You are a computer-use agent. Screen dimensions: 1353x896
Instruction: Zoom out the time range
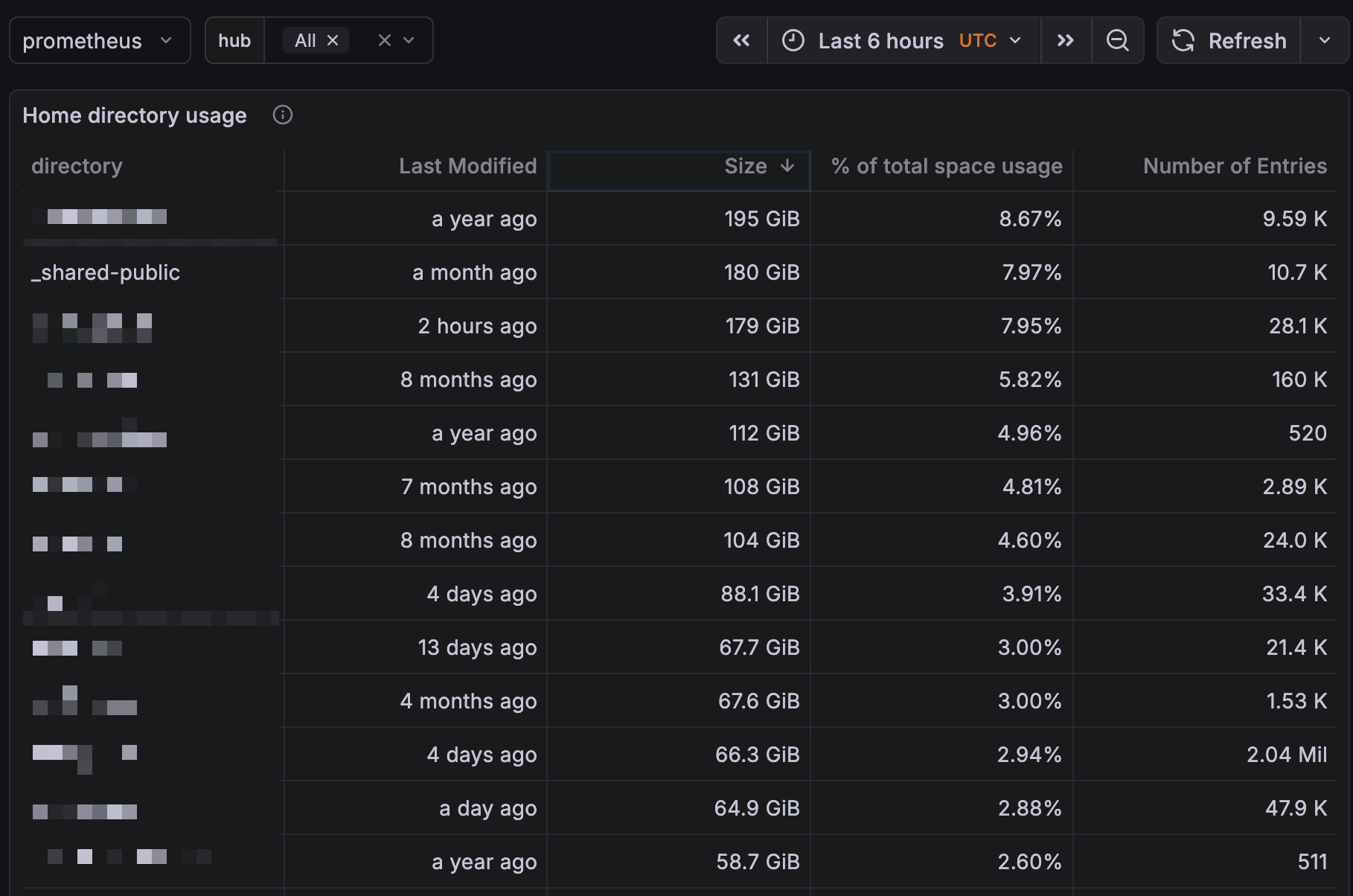tap(1117, 40)
